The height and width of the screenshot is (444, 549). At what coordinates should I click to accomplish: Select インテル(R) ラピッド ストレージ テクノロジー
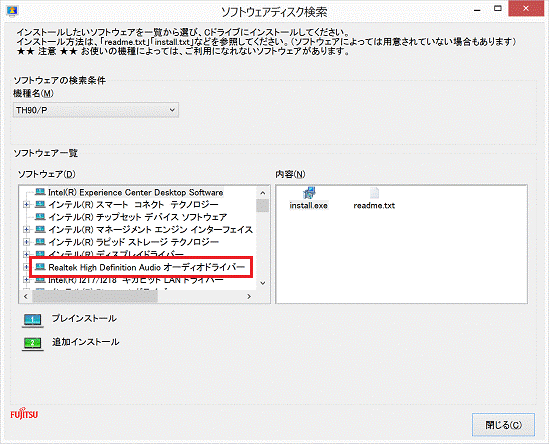pos(133,242)
